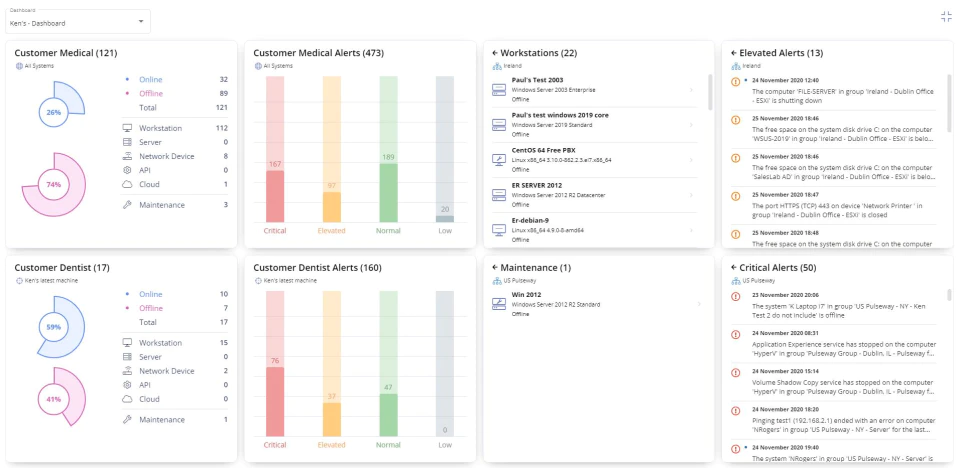Click the server icon for Paul's Test 2003
This screenshot has height=468, width=960.
[x=498, y=89]
